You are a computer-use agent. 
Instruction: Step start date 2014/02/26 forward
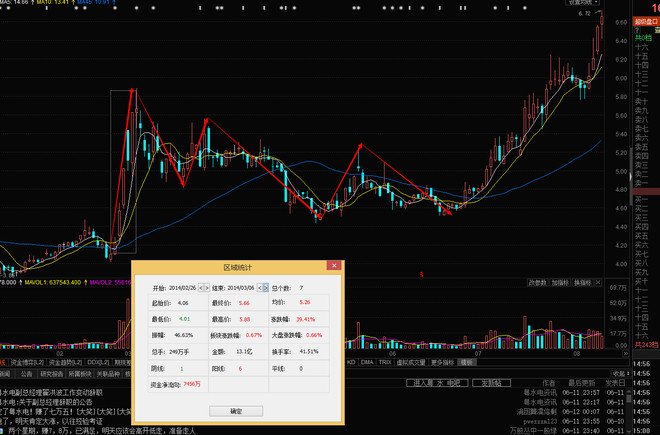coord(207,288)
